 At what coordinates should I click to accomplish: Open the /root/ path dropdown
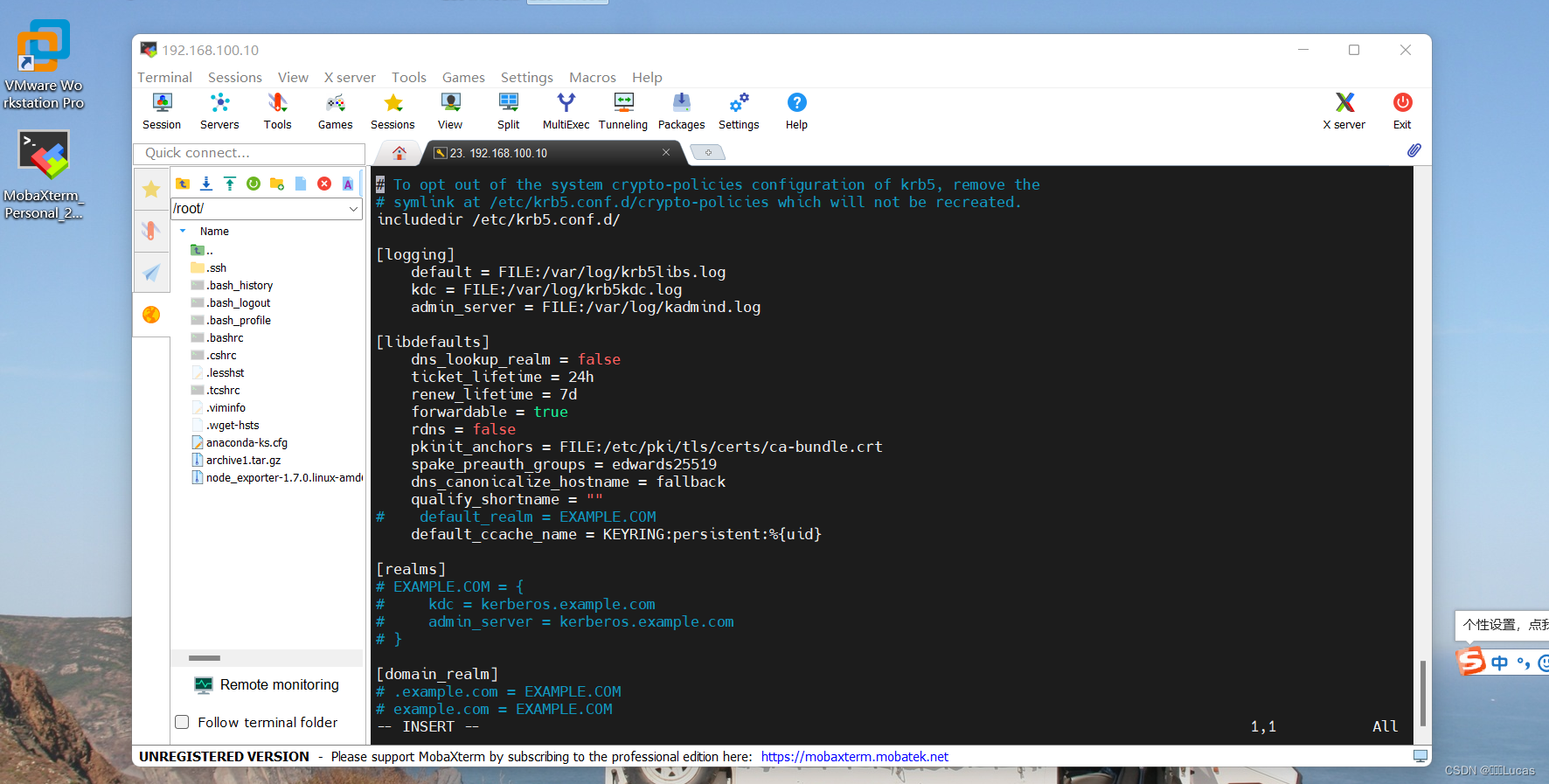(353, 209)
